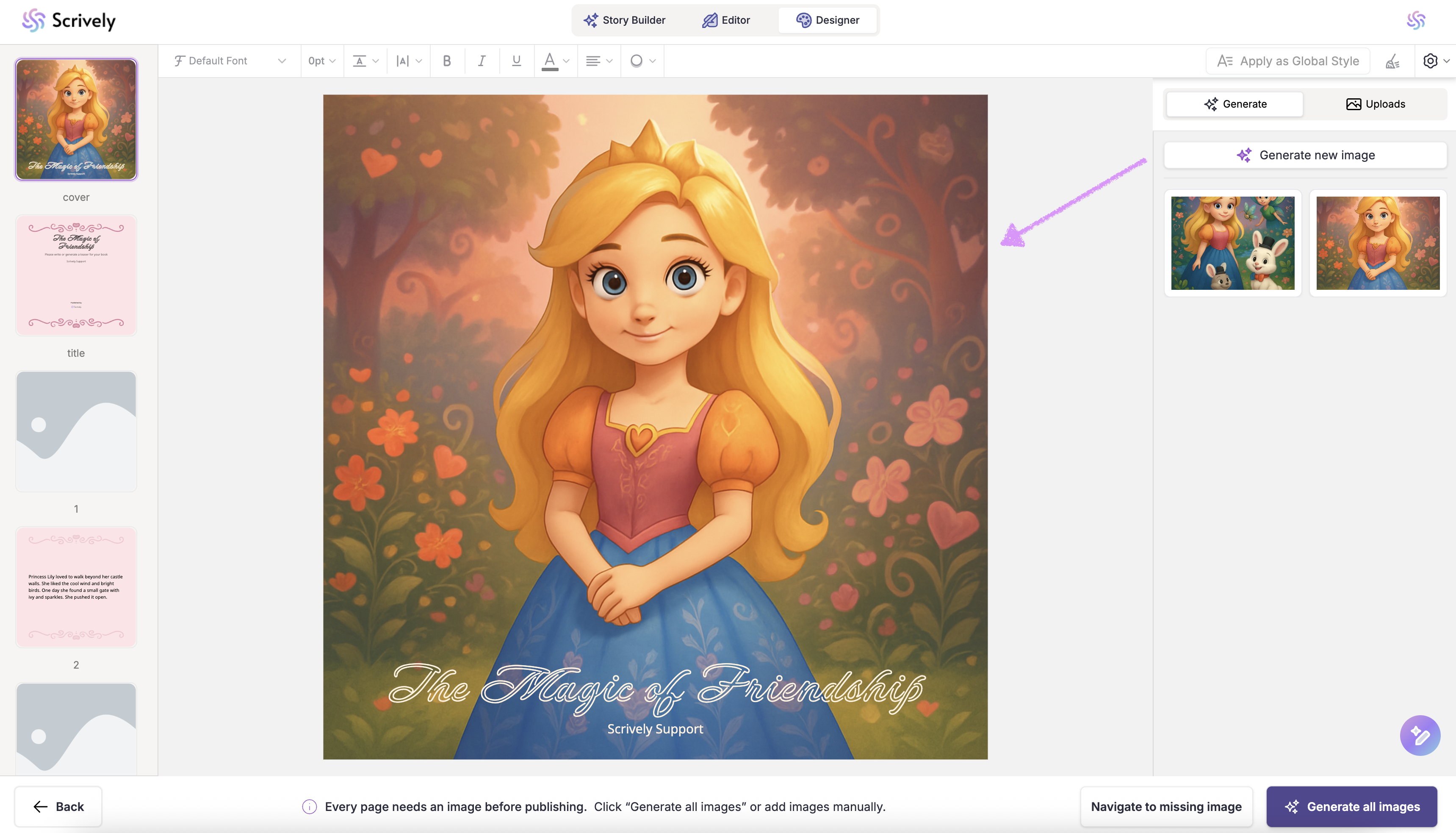Select the princess with bunny generated image
This screenshot has width=1456, height=833.
pos(1232,243)
